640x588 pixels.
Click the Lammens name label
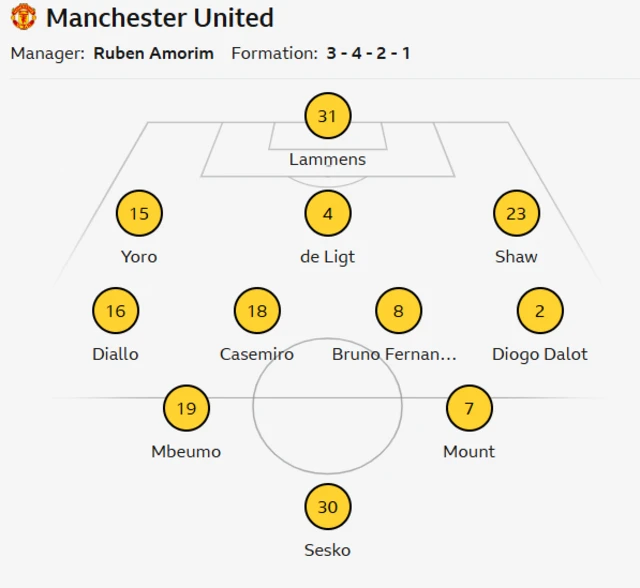327,159
